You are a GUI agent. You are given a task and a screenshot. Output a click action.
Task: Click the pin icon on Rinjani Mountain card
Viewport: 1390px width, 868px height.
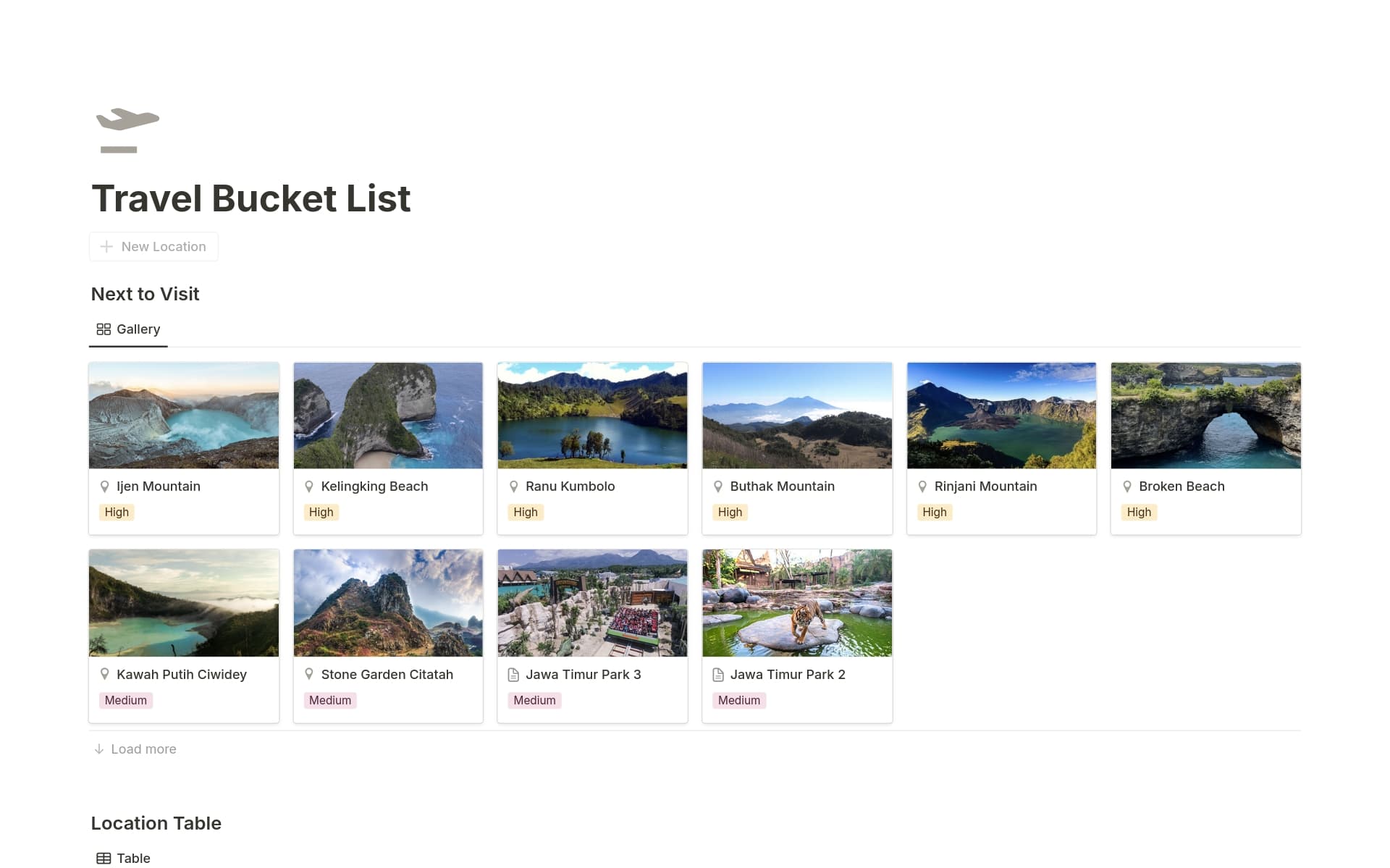pos(922,486)
